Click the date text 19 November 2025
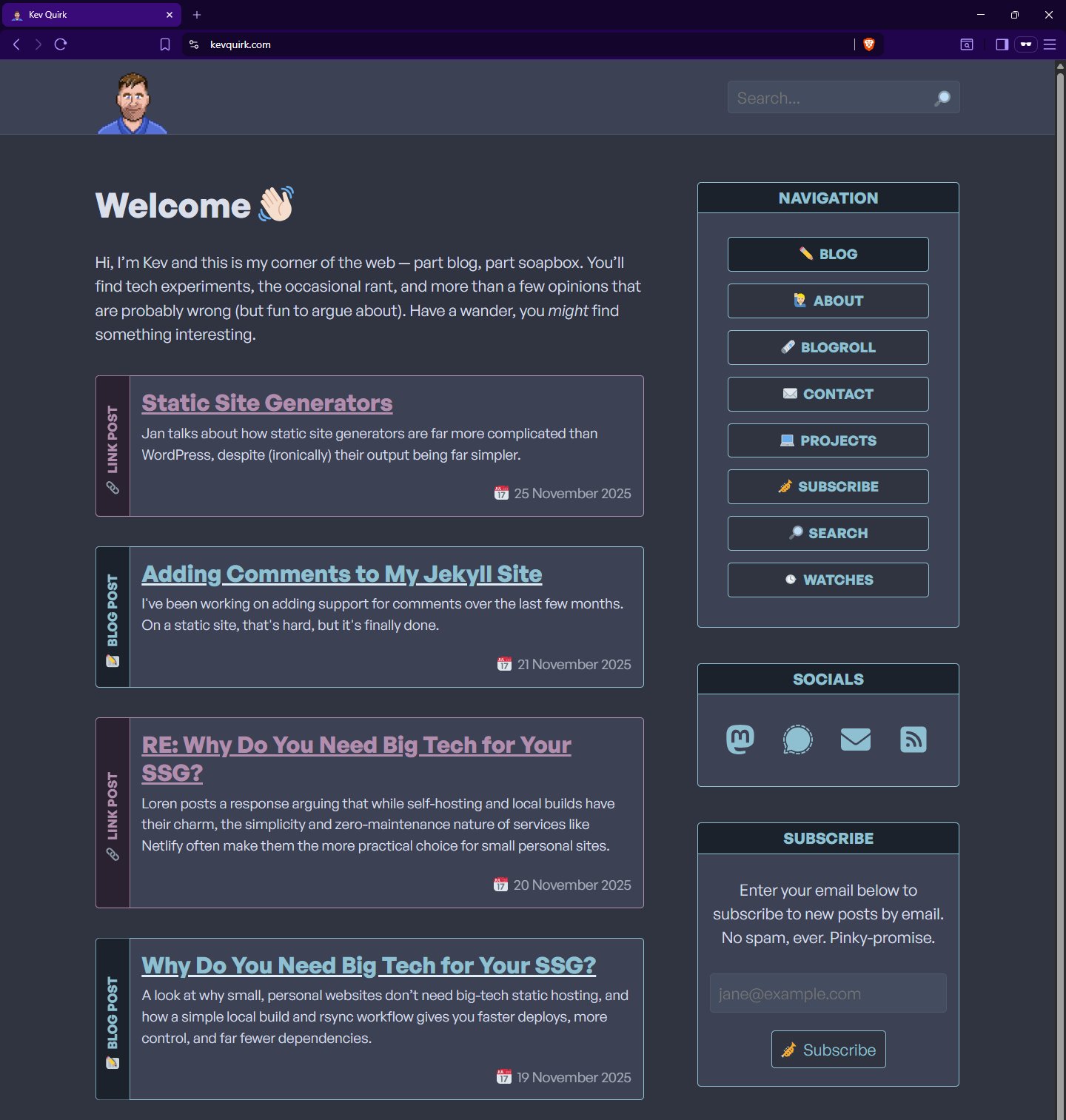This screenshot has height=1120, width=1066. coord(574,1078)
